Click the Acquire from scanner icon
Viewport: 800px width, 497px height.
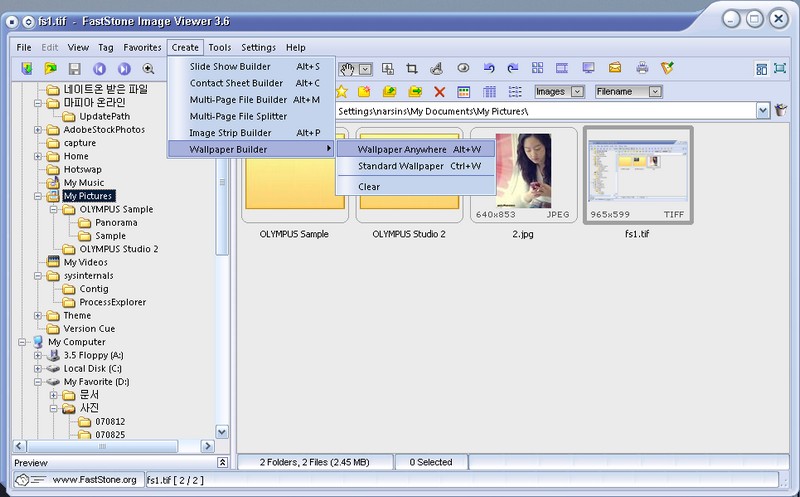coord(27,68)
